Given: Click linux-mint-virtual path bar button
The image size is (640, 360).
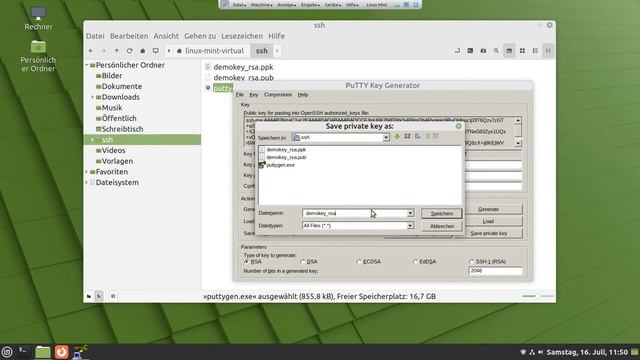Looking at the screenshot, I should click(x=210, y=51).
